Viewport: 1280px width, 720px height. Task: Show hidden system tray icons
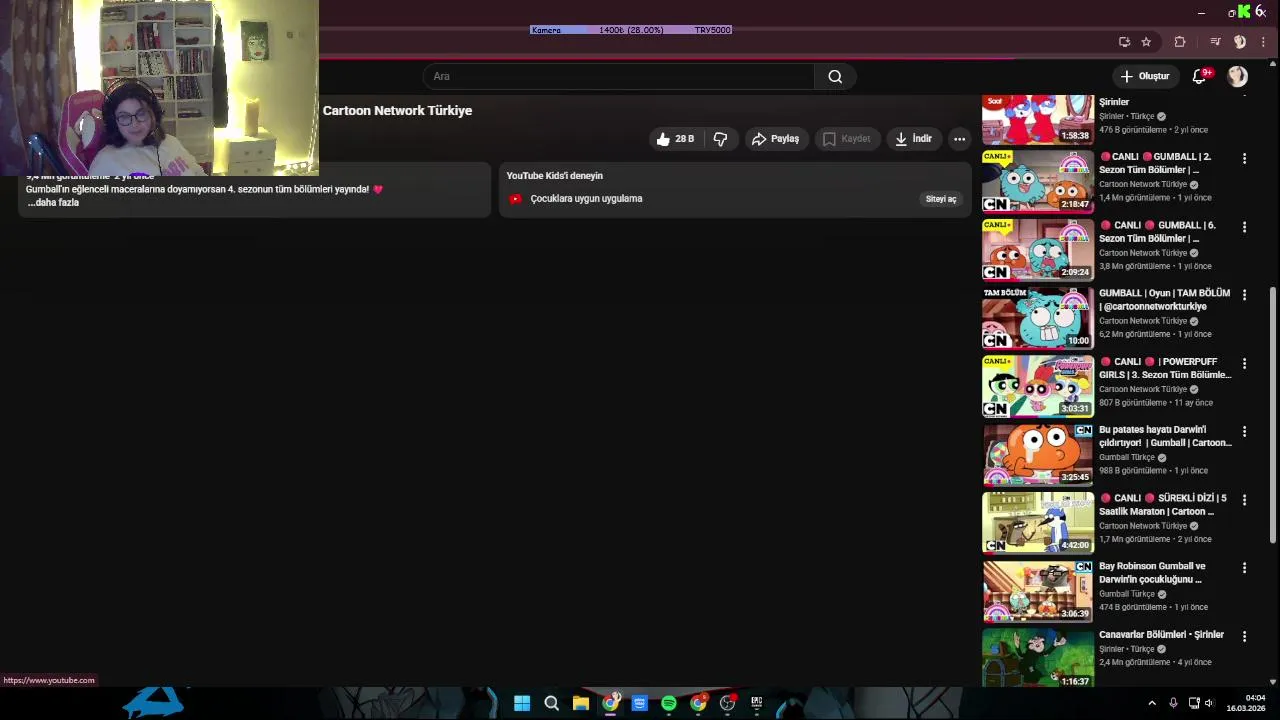[1151, 703]
